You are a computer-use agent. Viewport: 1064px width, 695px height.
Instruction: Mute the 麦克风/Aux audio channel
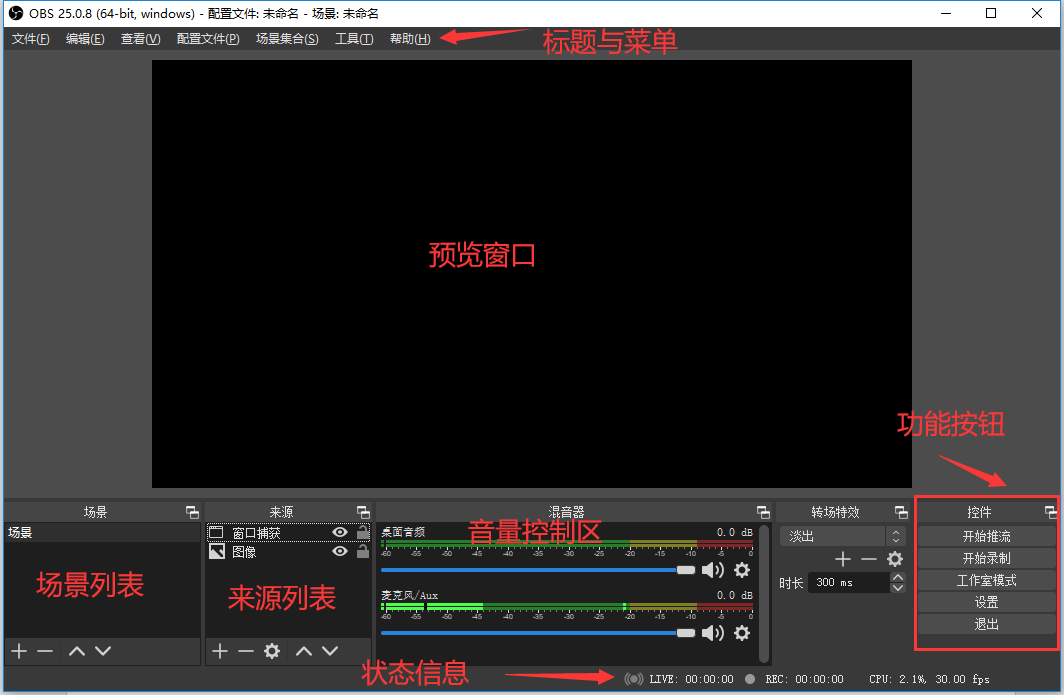click(712, 633)
